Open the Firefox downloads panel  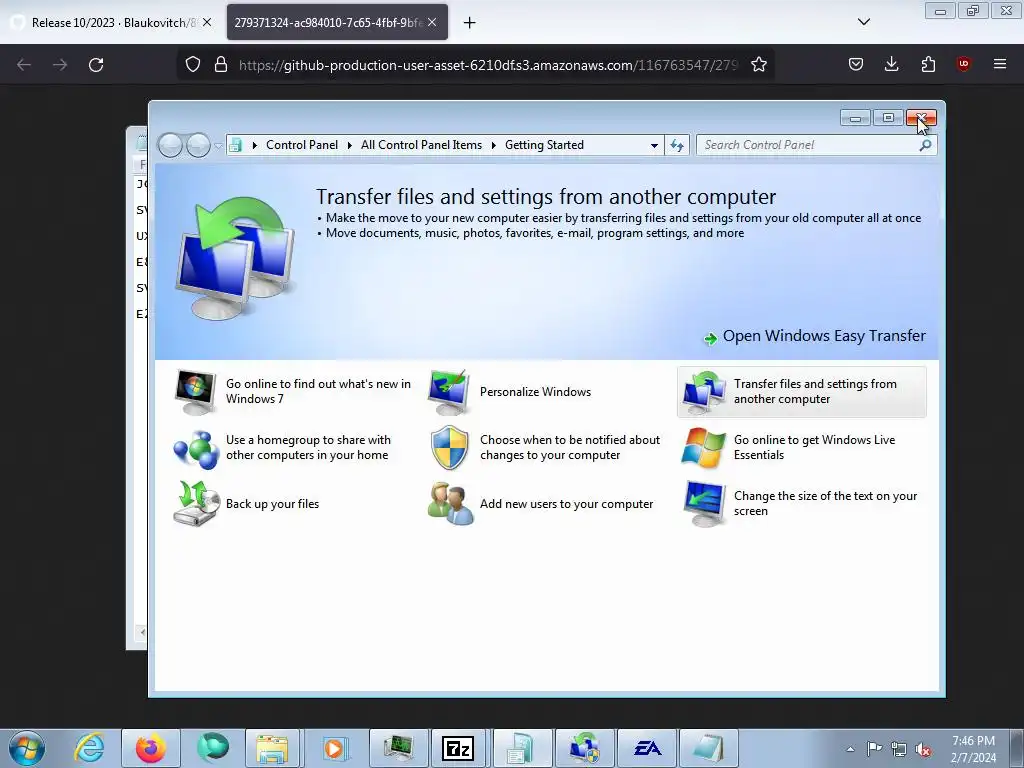pyautogui.click(x=891, y=64)
